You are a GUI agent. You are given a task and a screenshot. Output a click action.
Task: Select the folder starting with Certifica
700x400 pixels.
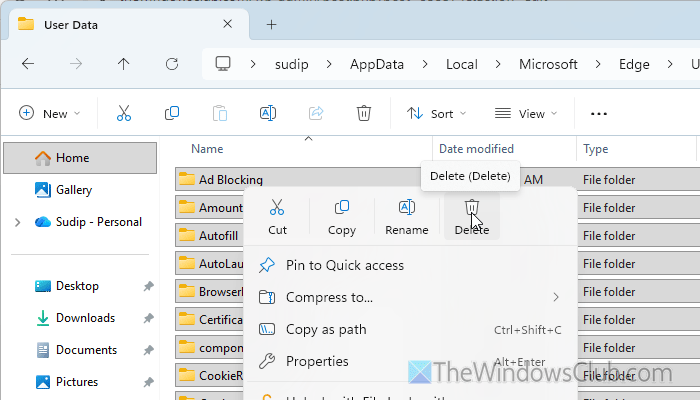[209, 320]
